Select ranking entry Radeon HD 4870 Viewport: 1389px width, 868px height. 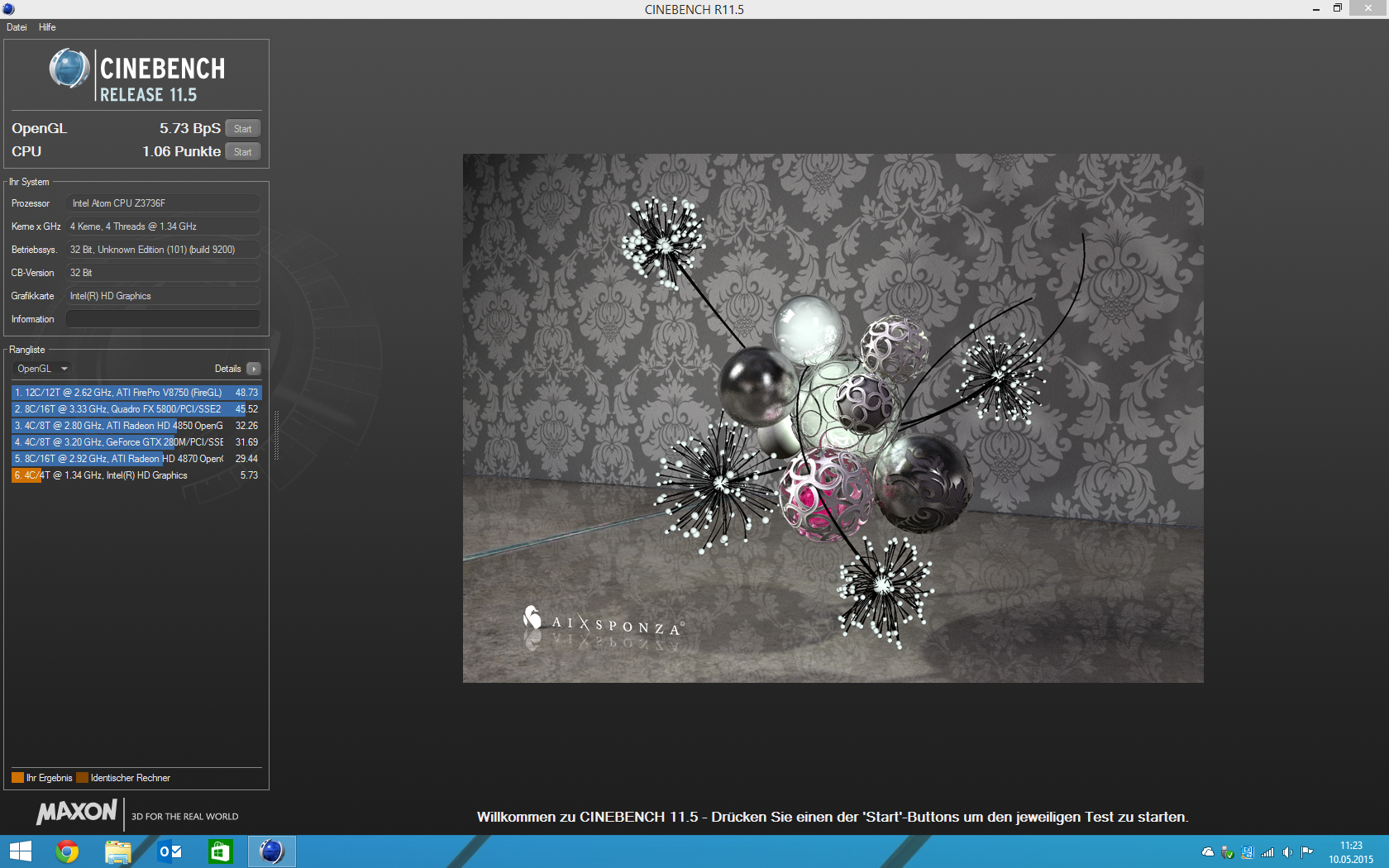(136, 459)
